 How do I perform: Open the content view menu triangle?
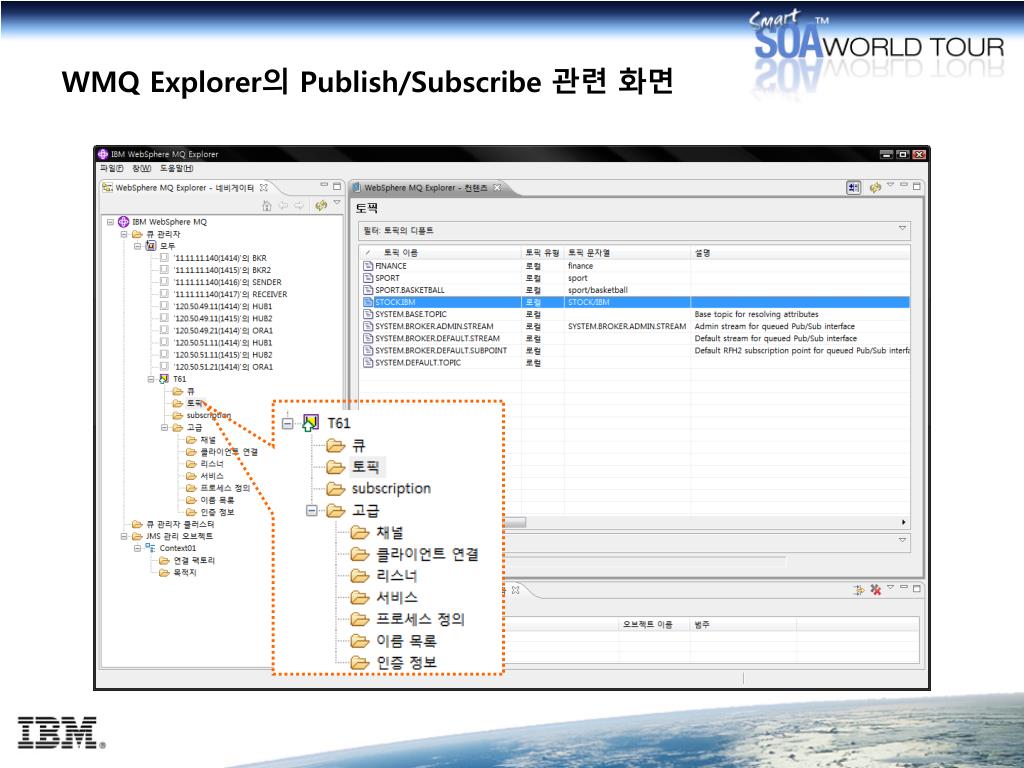pyautogui.click(x=889, y=185)
